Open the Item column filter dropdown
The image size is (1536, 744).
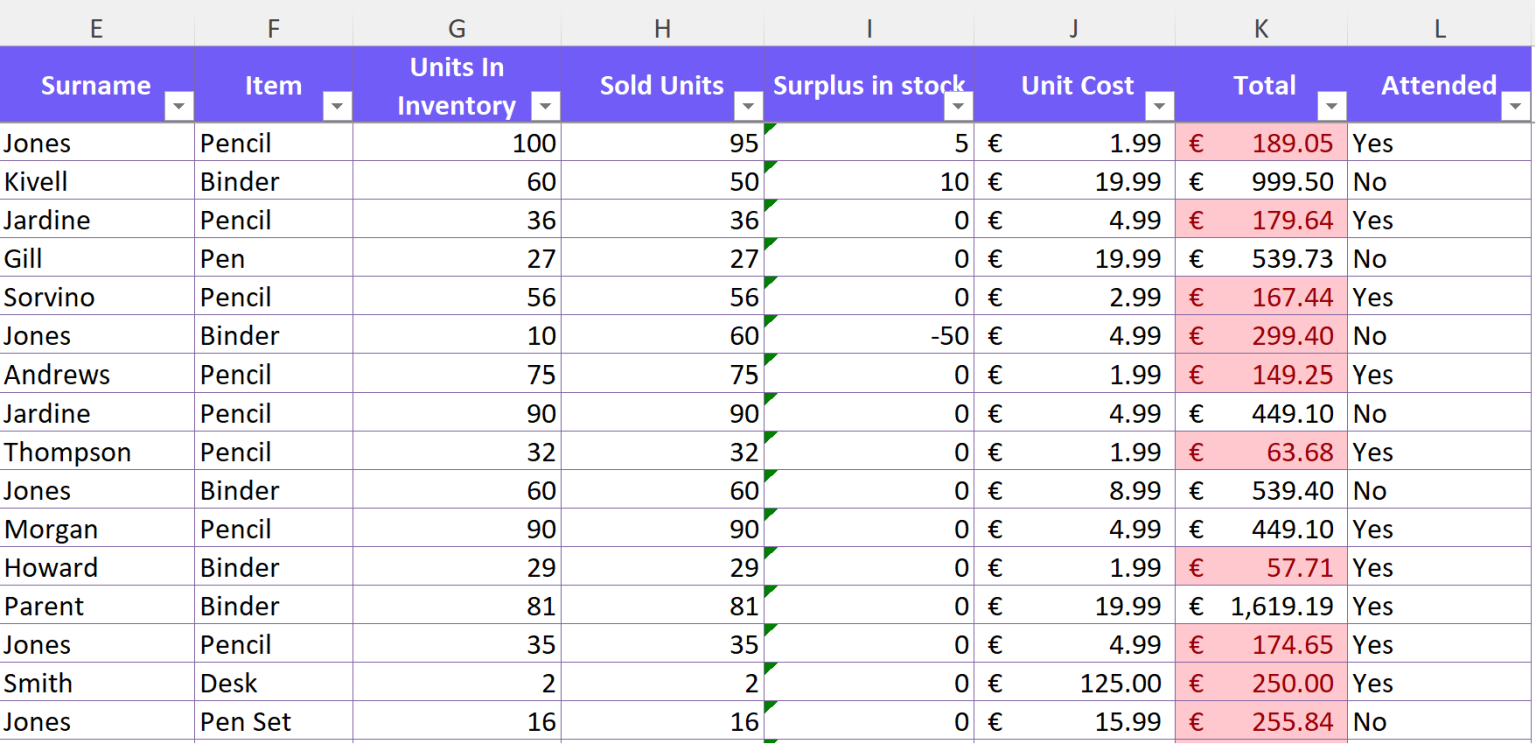338,106
